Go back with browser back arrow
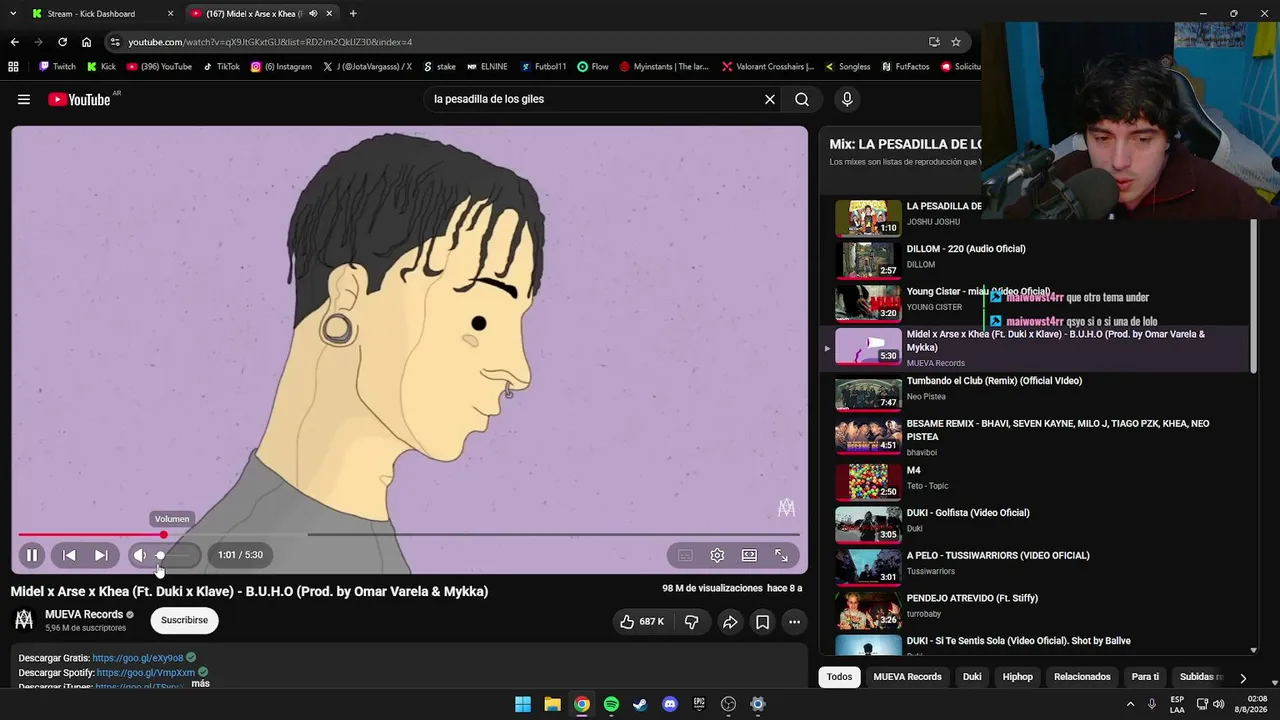This screenshot has width=1280, height=720. [x=14, y=42]
